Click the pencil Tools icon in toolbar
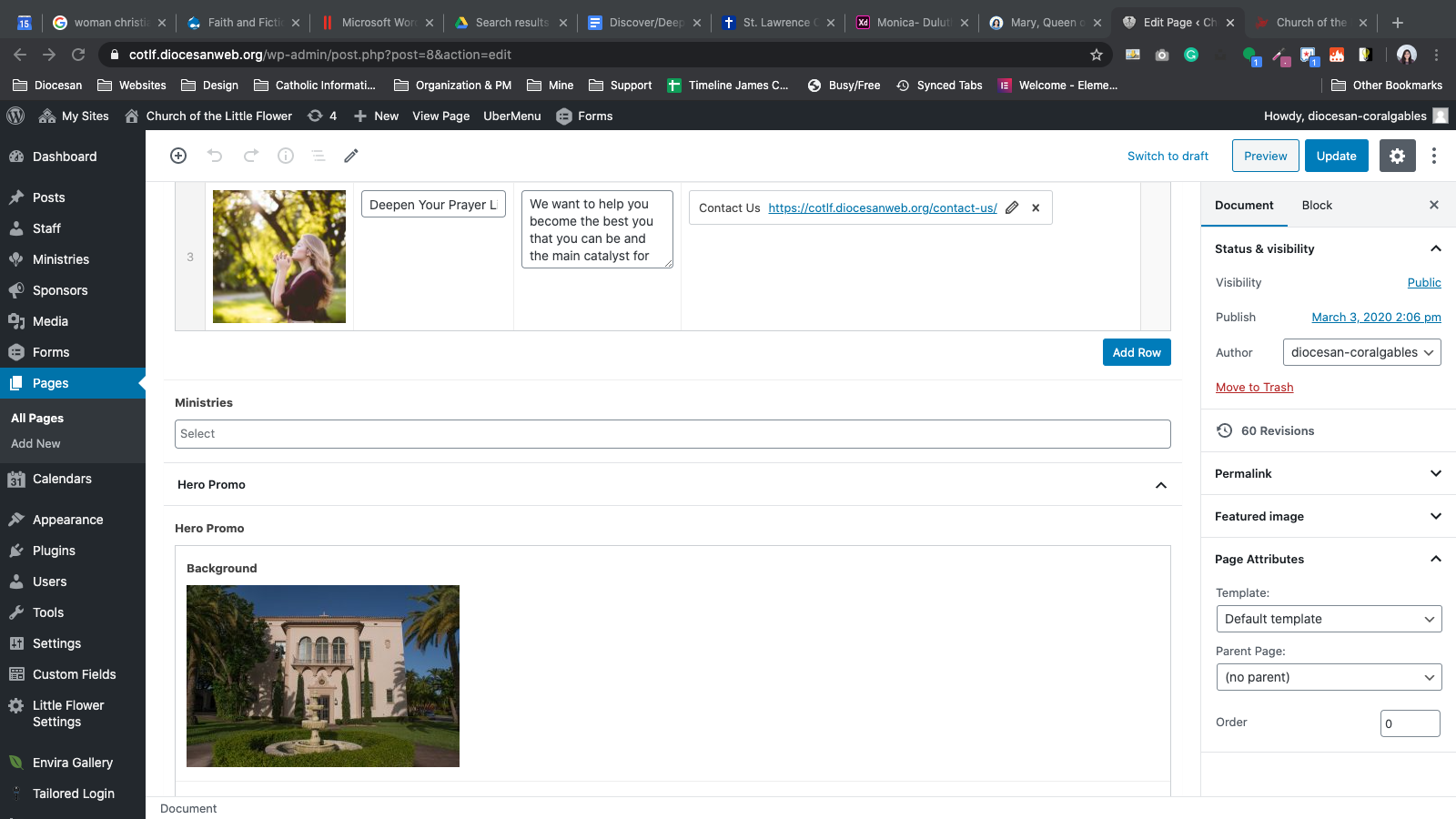Screen dimensions: 1456x819 click(351, 156)
